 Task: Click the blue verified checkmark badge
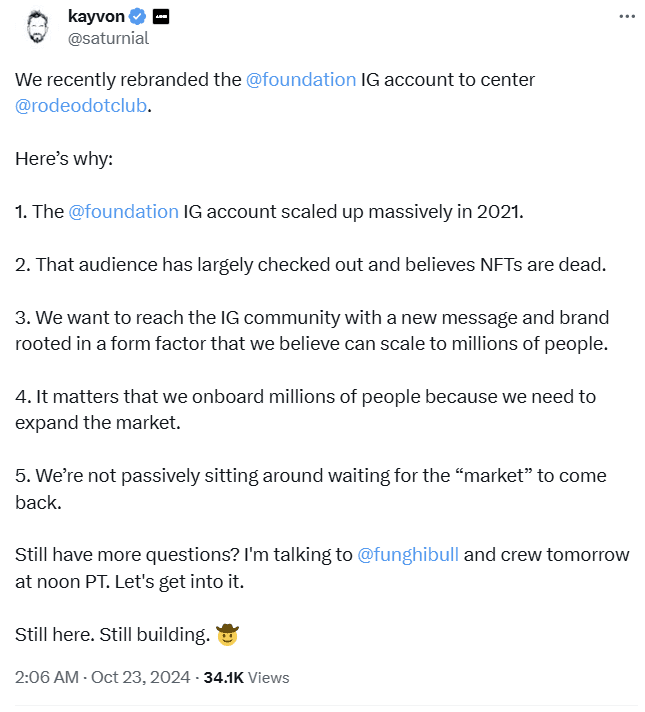137,17
